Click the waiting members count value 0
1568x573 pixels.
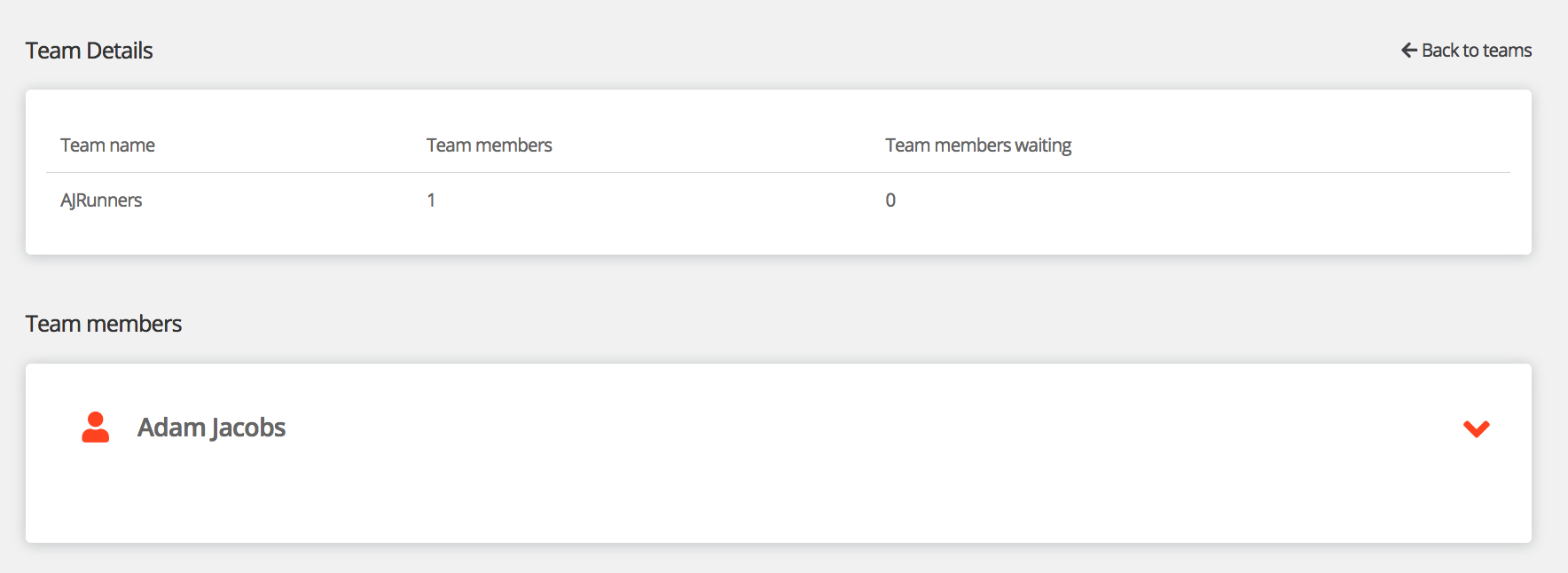point(890,200)
